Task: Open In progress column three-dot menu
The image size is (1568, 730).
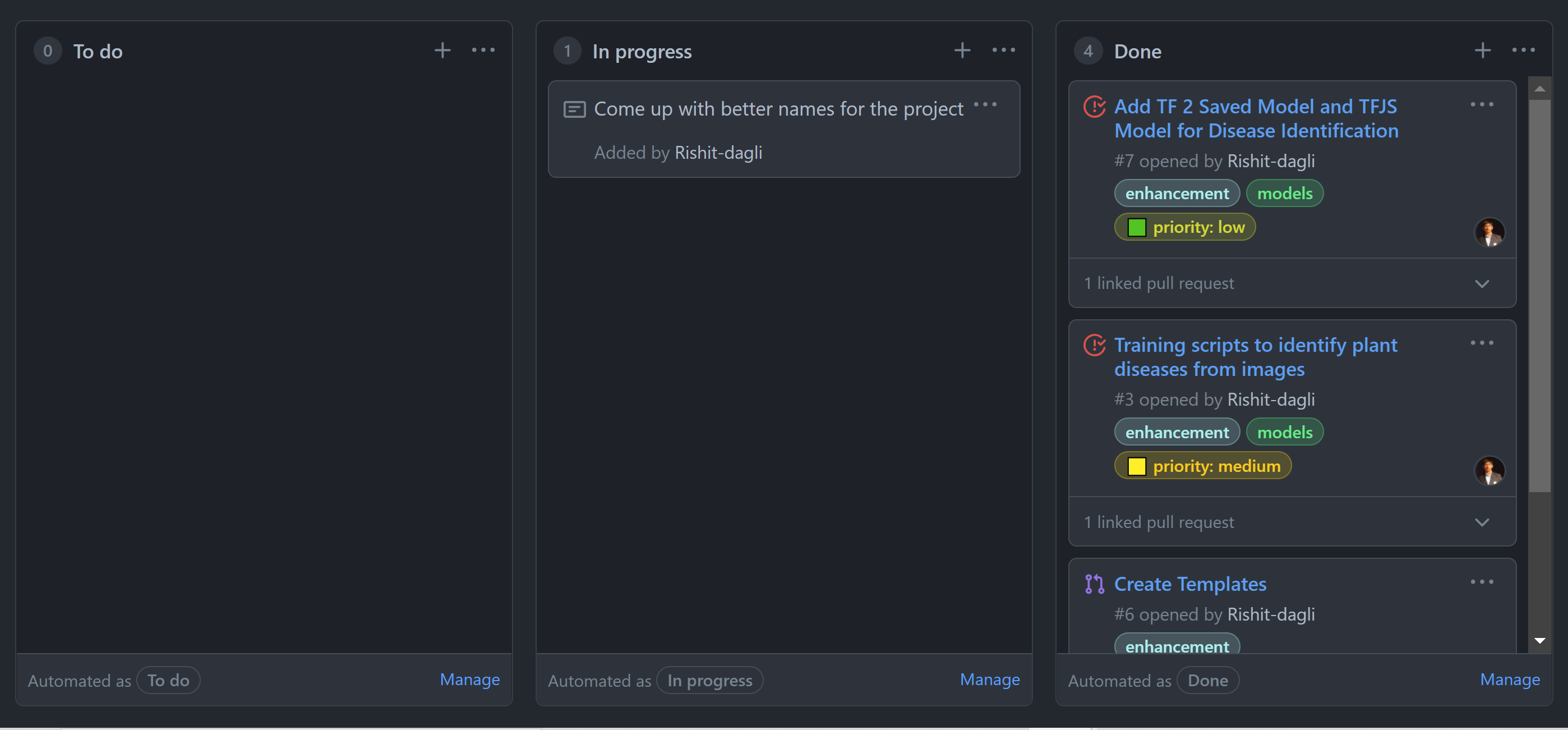Action: 1003,50
